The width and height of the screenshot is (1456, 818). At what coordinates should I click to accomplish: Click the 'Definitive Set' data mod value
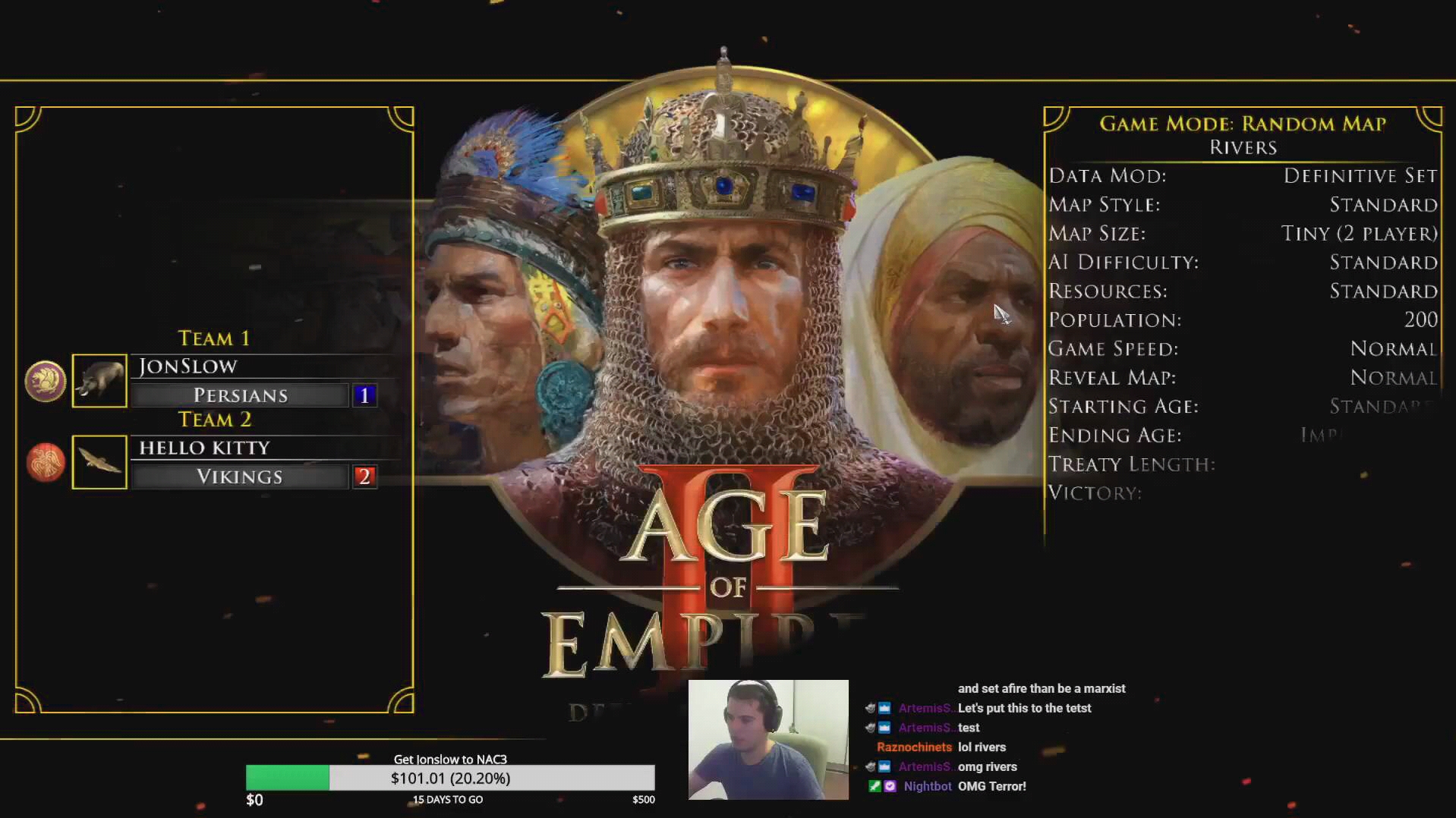[x=1360, y=176]
